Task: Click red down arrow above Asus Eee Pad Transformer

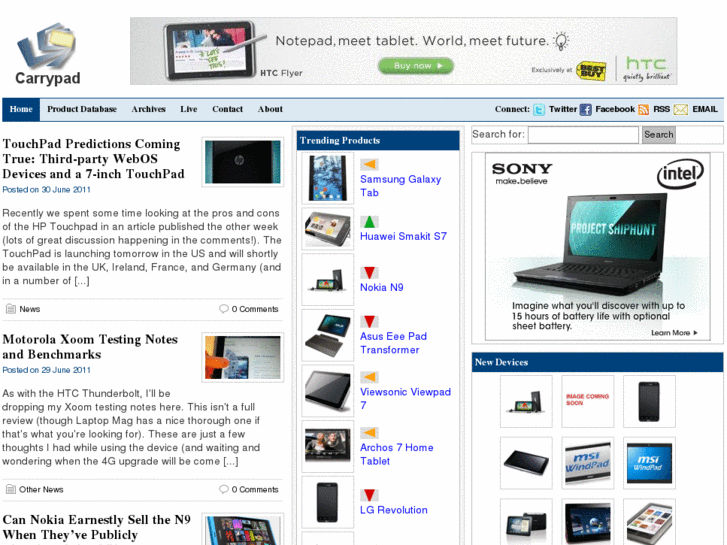Action: click(x=369, y=321)
